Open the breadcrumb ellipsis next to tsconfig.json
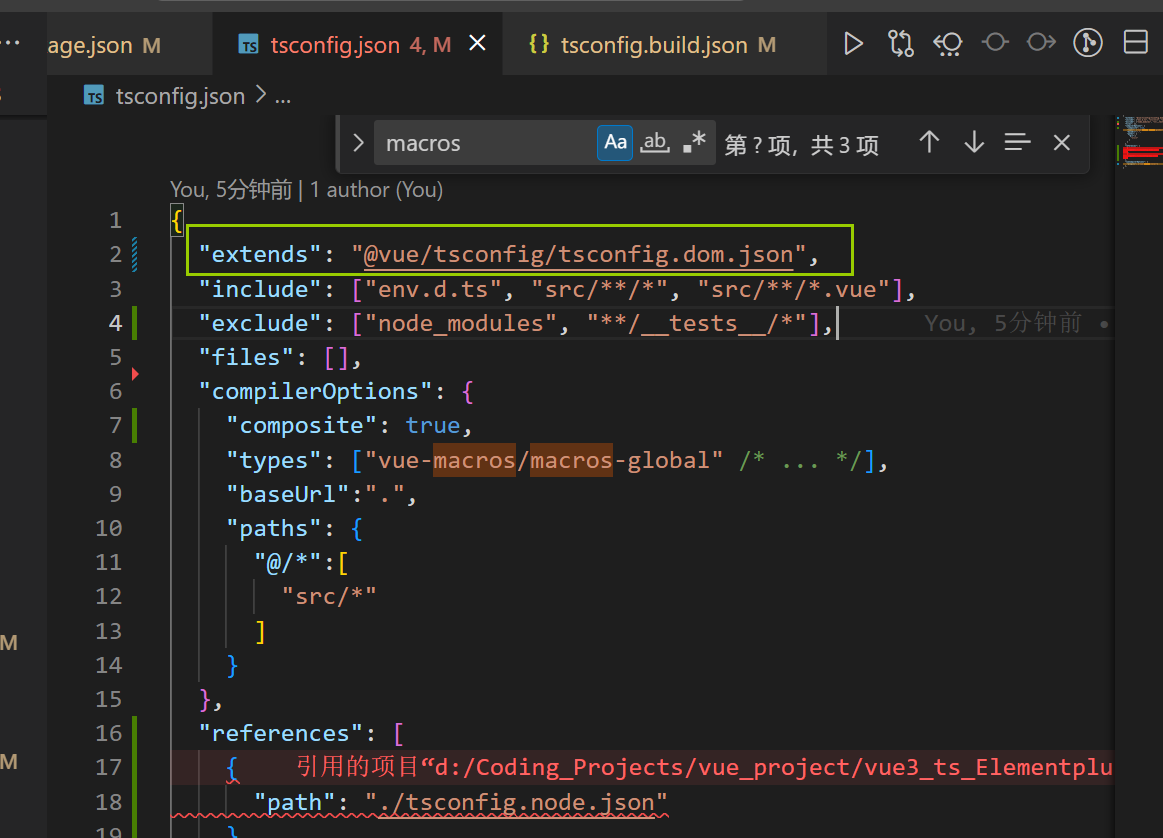 pyautogui.click(x=283, y=96)
